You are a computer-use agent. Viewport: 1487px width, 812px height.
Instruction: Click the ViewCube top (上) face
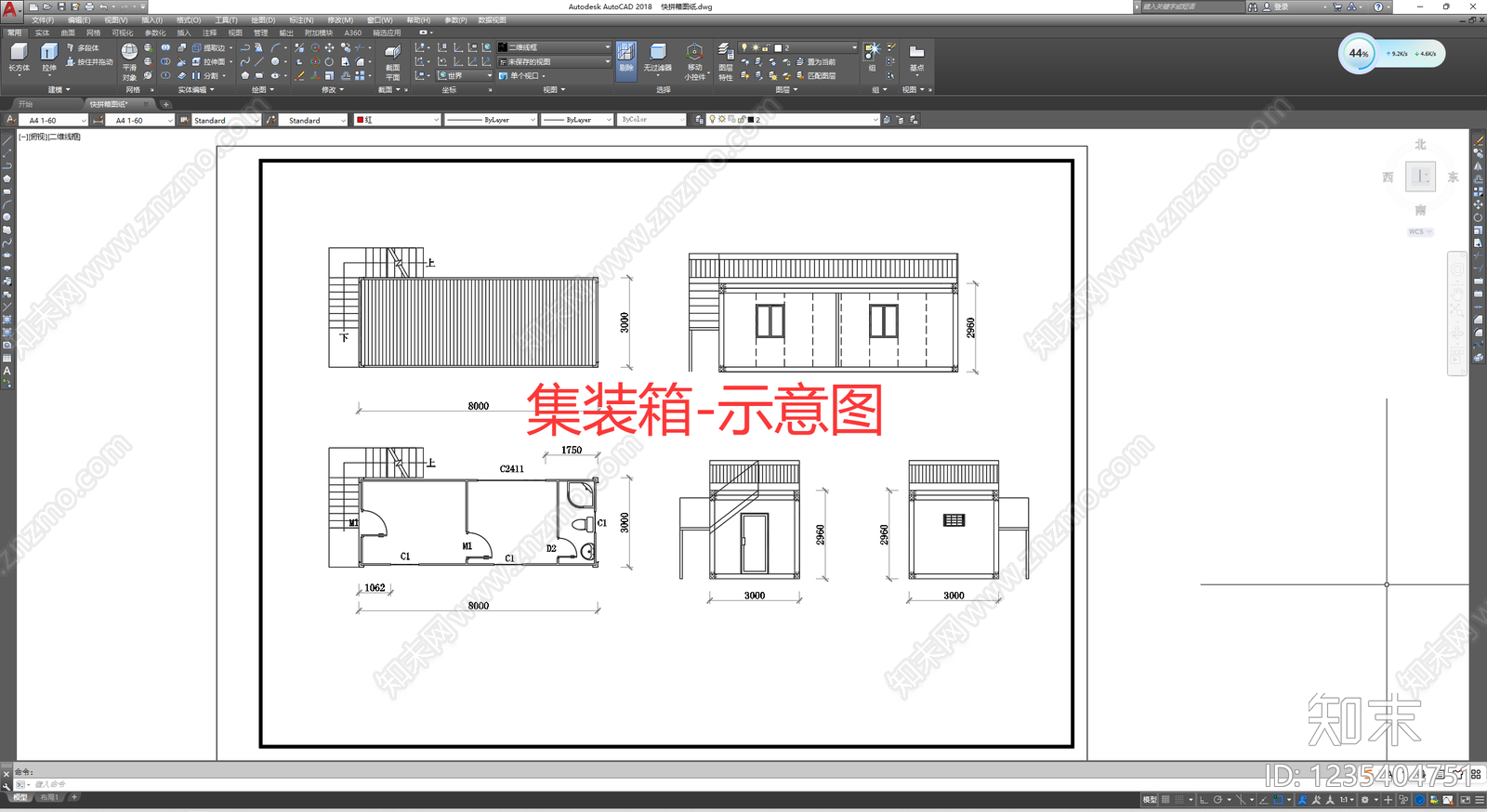1420,177
